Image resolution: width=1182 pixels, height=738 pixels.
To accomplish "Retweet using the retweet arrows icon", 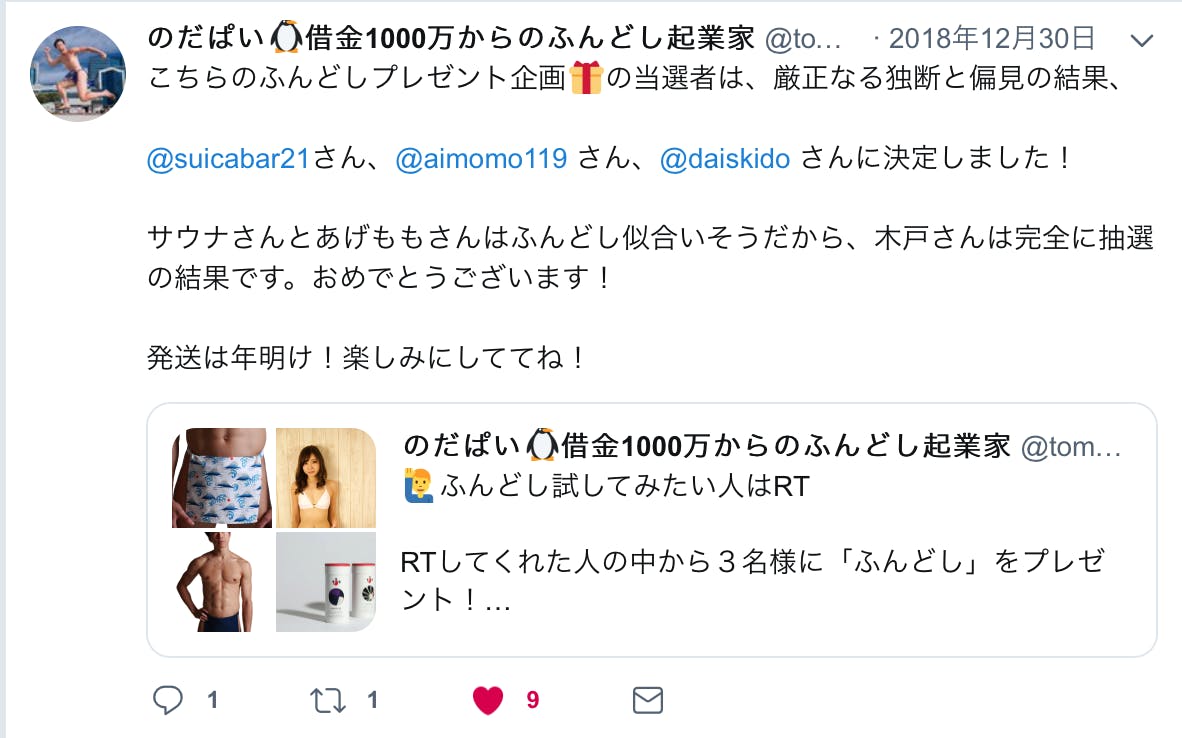I will click(x=327, y=700).
